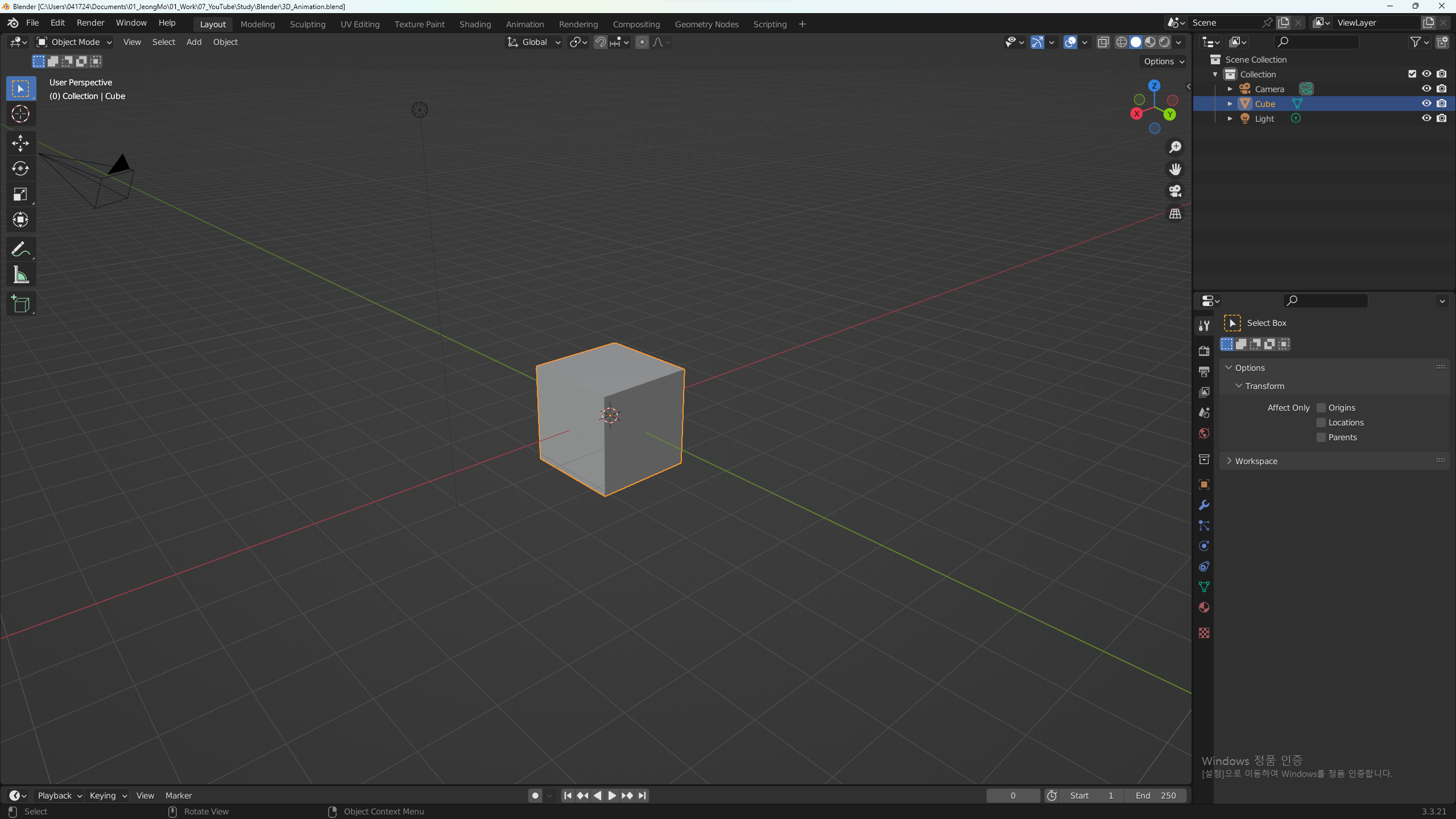
Task: Open Global transform orientation dropdown
Action: coord(533,42)
